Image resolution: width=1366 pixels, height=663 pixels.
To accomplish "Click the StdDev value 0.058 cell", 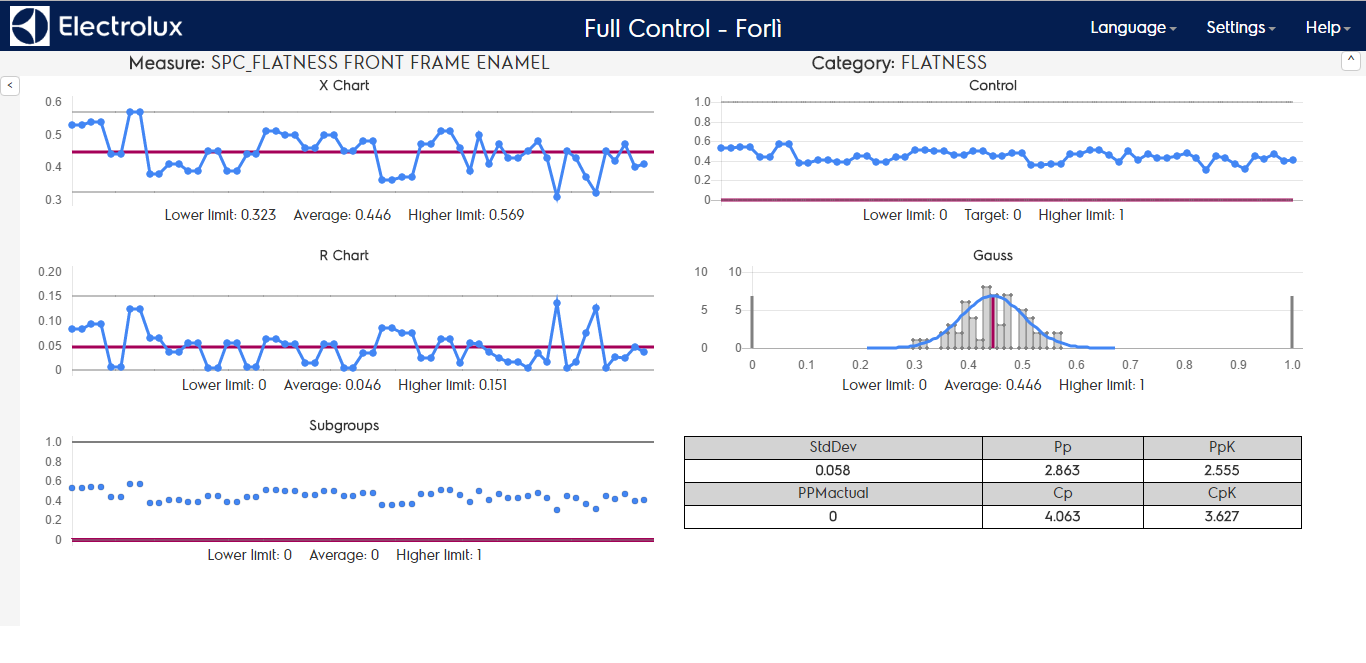I will [x=833, y=471].
